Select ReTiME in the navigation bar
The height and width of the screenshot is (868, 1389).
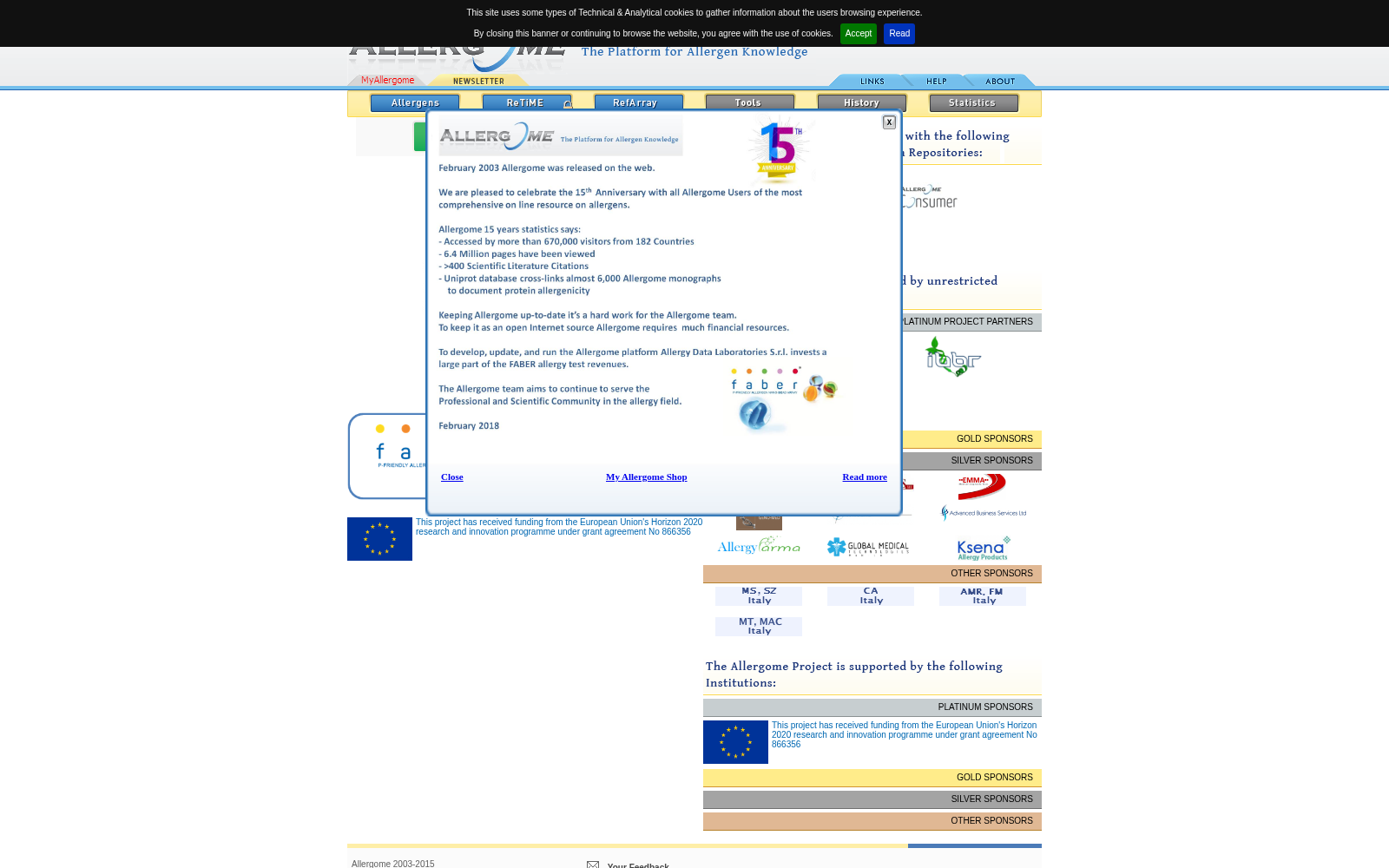[526, 103]
